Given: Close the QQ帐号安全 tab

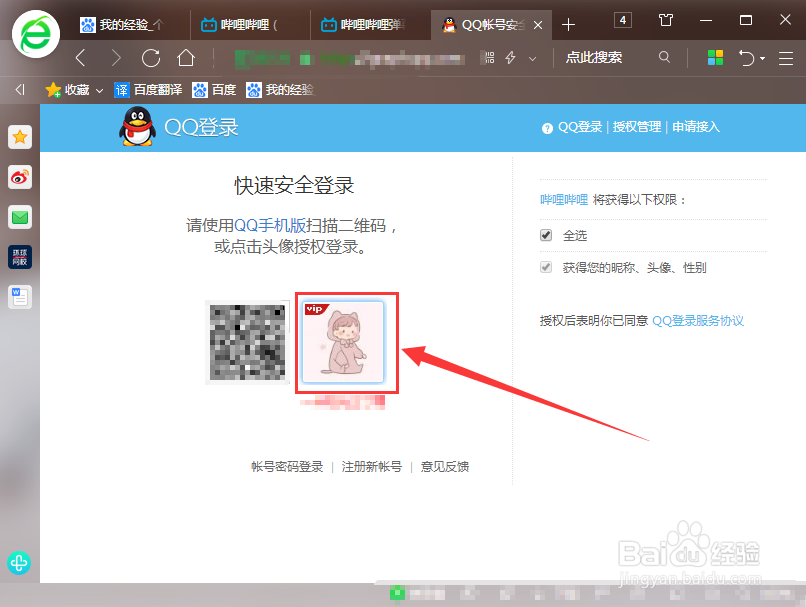Looking at the screenshot, I should coord(538,25).
